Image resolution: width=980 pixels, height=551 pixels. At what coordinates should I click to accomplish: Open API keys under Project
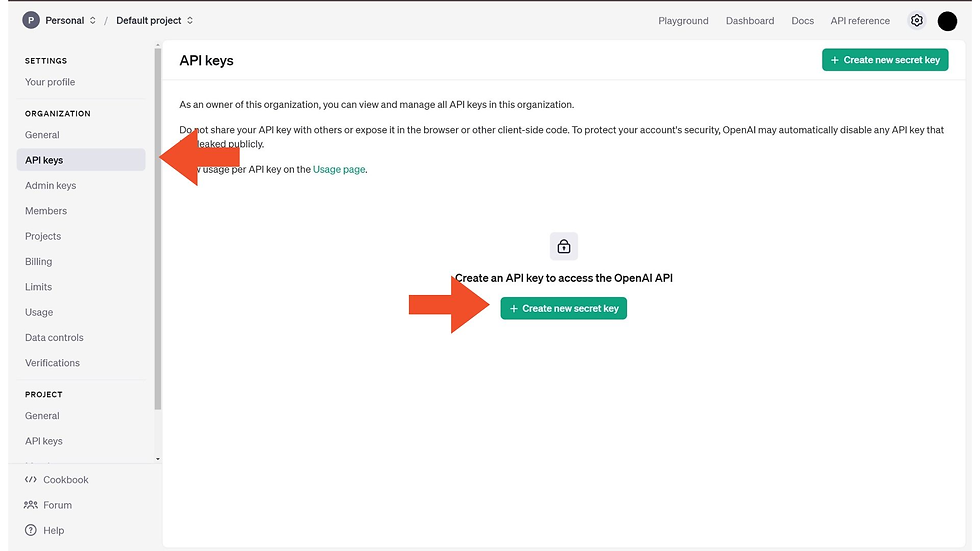click(44, 441)
